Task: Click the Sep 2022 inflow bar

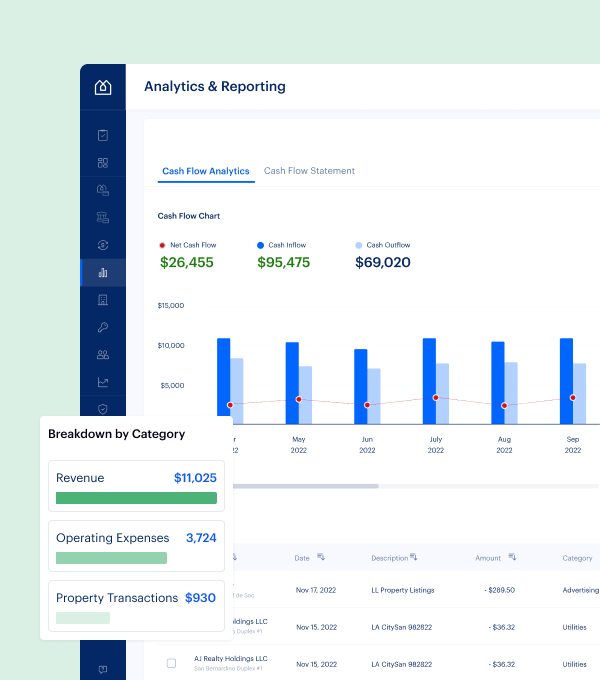Action: (566, 381)
